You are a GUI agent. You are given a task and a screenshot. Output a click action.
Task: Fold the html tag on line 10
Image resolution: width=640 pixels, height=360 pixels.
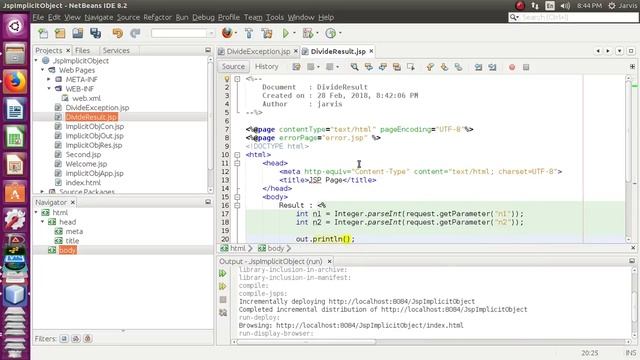tap(237, 155)
